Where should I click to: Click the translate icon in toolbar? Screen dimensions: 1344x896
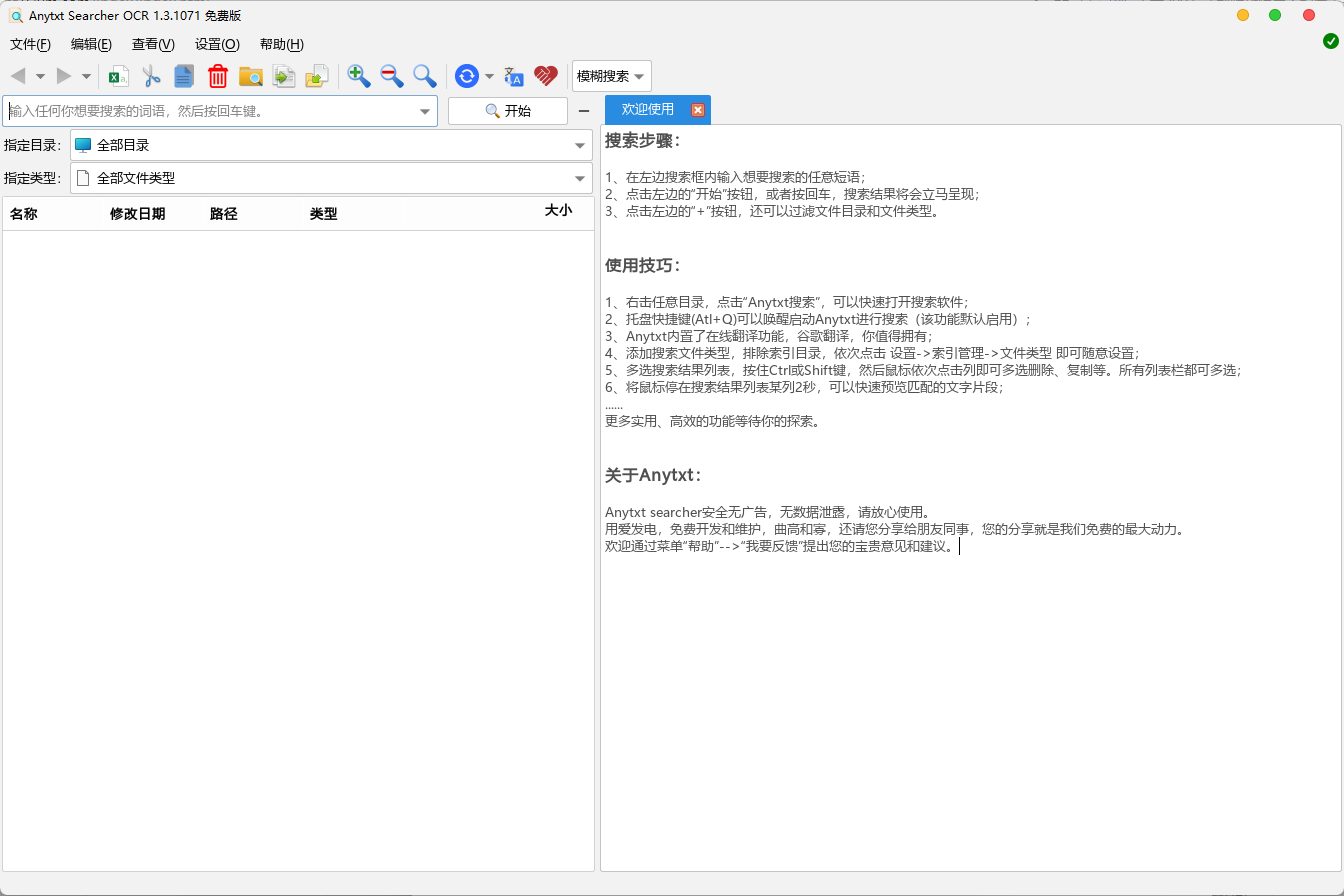pos(514,76)
